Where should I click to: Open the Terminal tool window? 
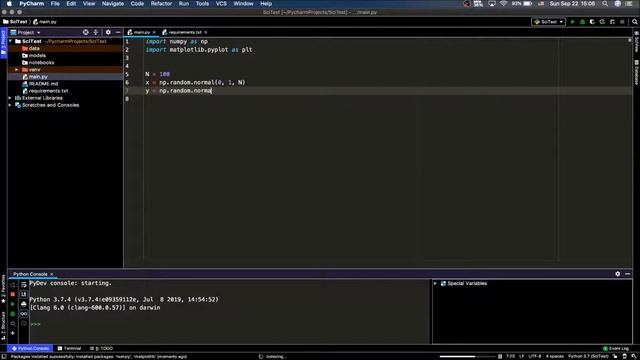pos(69,349)
